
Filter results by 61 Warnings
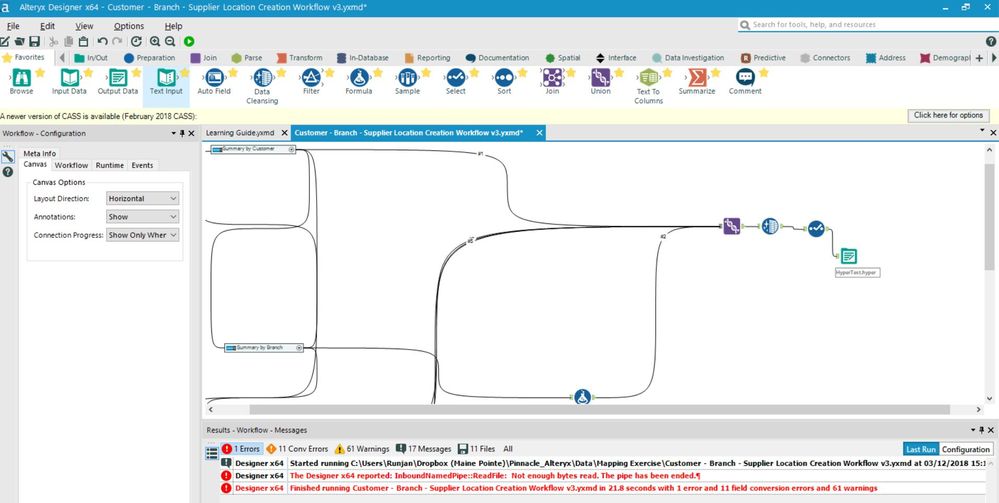click(361, 449)
